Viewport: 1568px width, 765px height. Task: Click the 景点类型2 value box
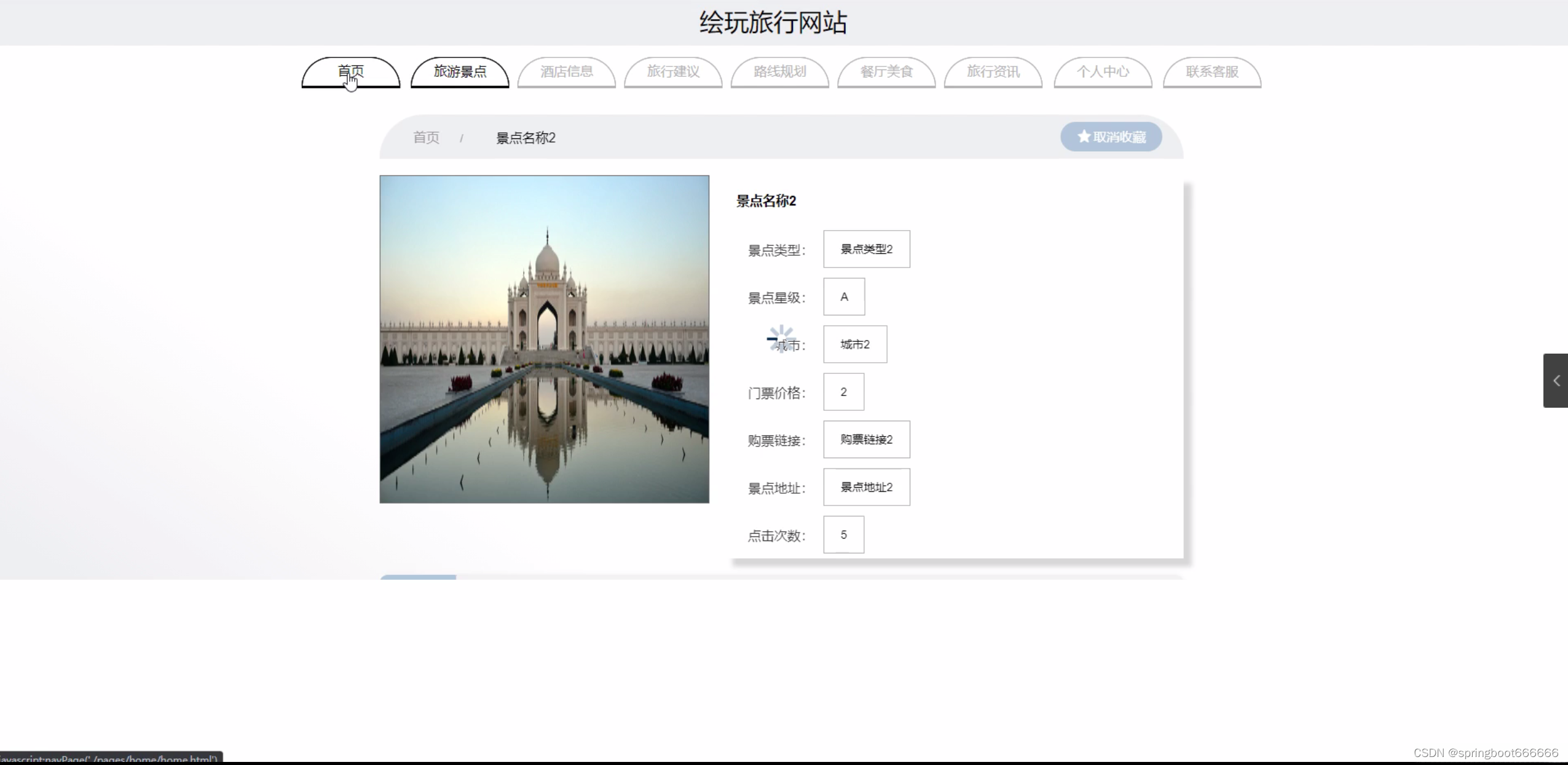[x=867, y=249]
